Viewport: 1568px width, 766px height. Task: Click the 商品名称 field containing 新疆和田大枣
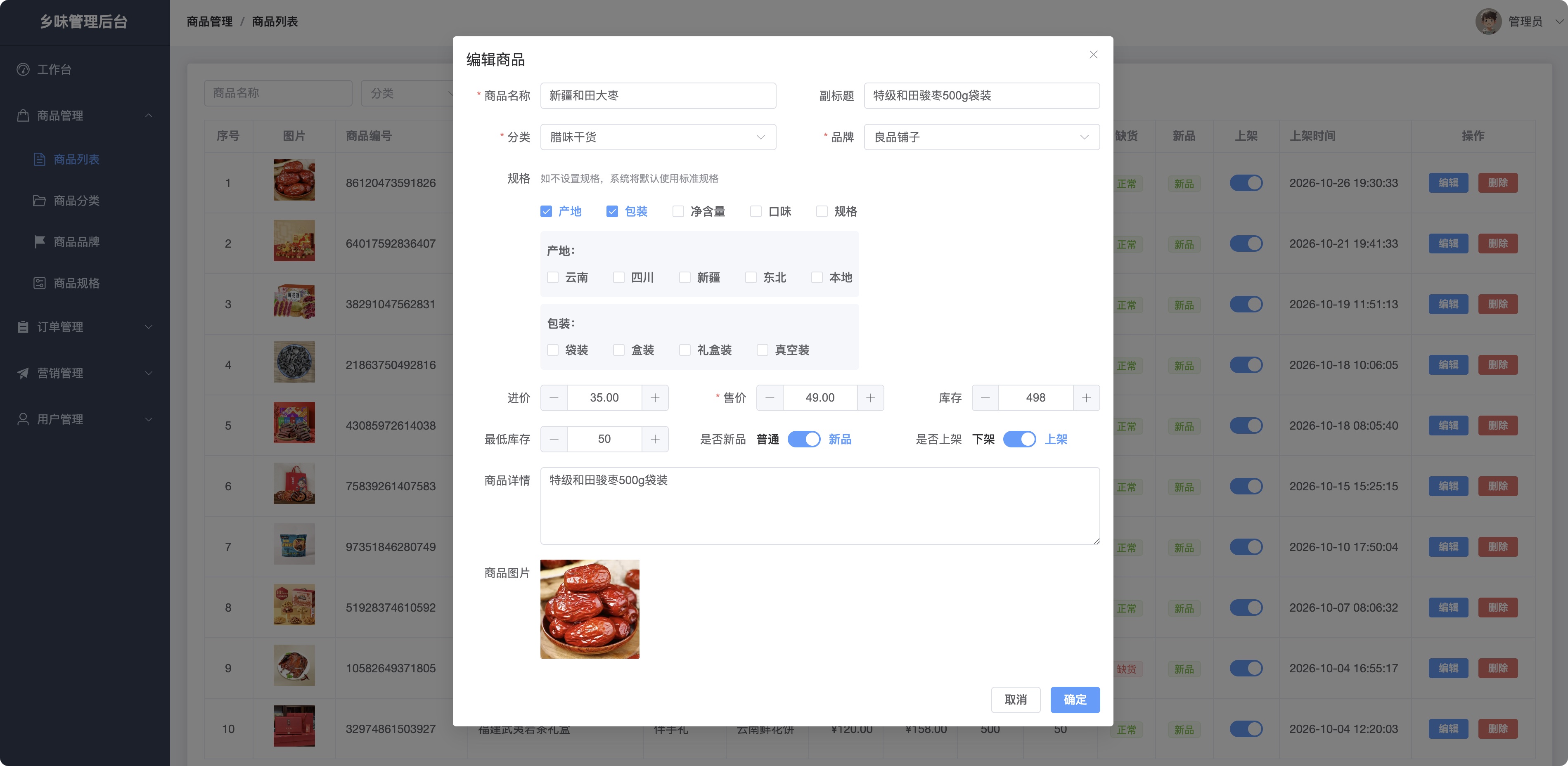tap(658, 96)
